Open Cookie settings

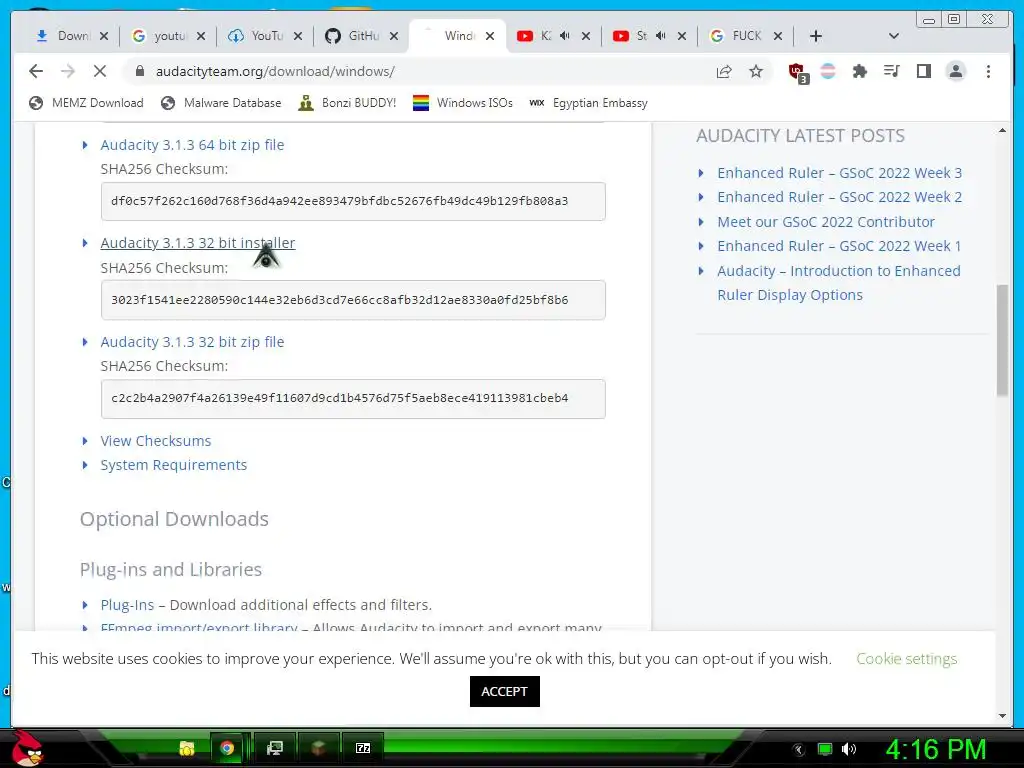click(x=906, y=658)
